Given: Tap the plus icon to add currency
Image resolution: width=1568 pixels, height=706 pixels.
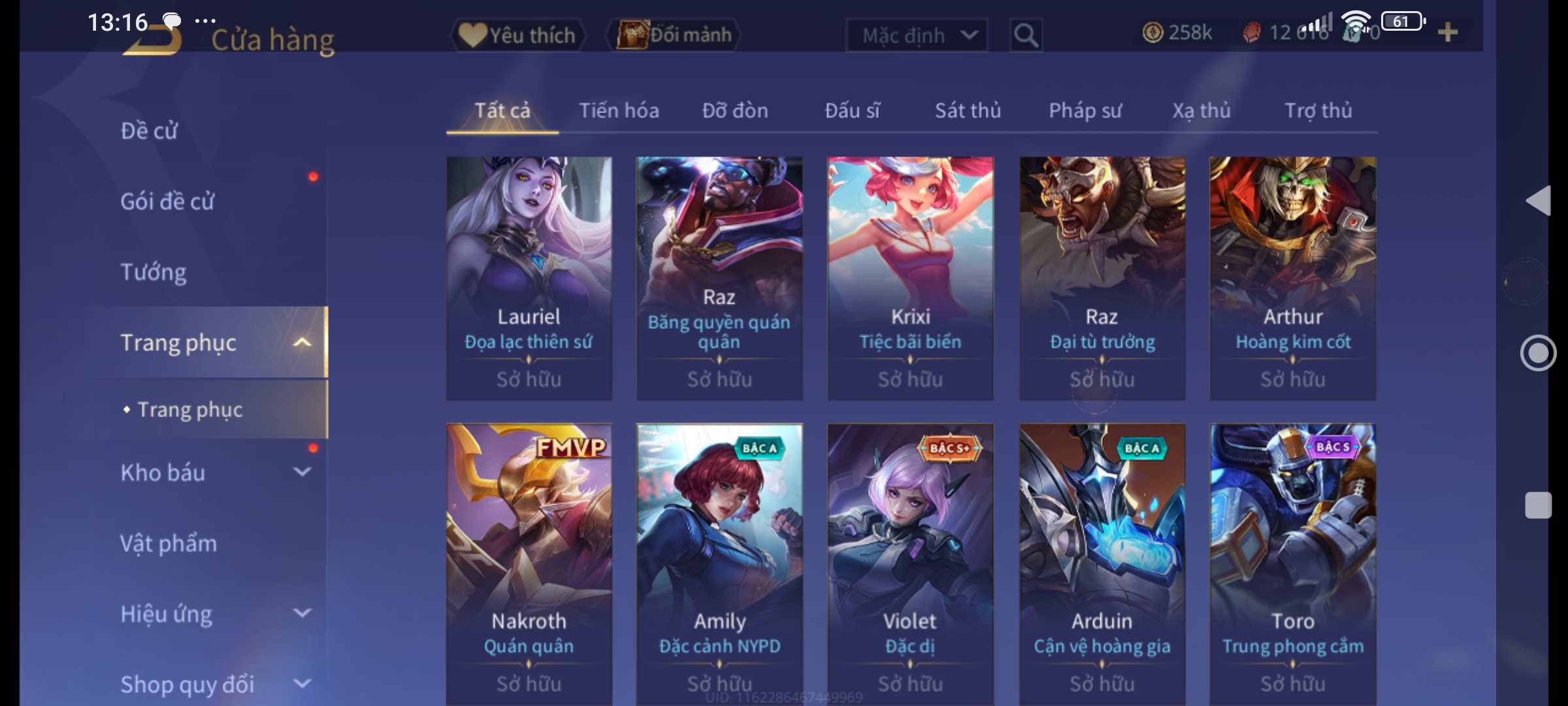Looking at the screenshot, I should 1448,32.
